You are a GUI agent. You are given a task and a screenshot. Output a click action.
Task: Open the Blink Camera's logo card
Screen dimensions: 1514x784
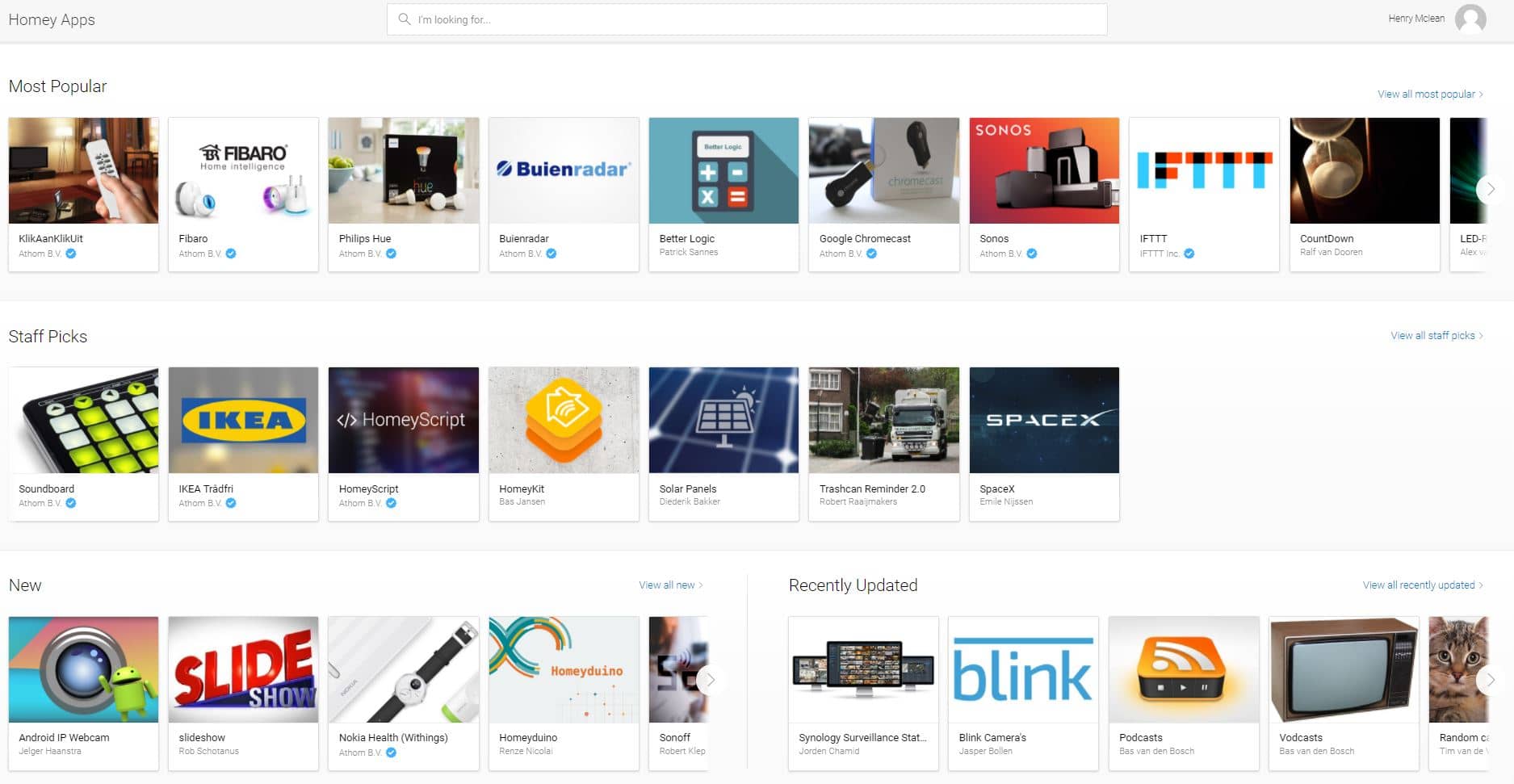[1023, 669]
